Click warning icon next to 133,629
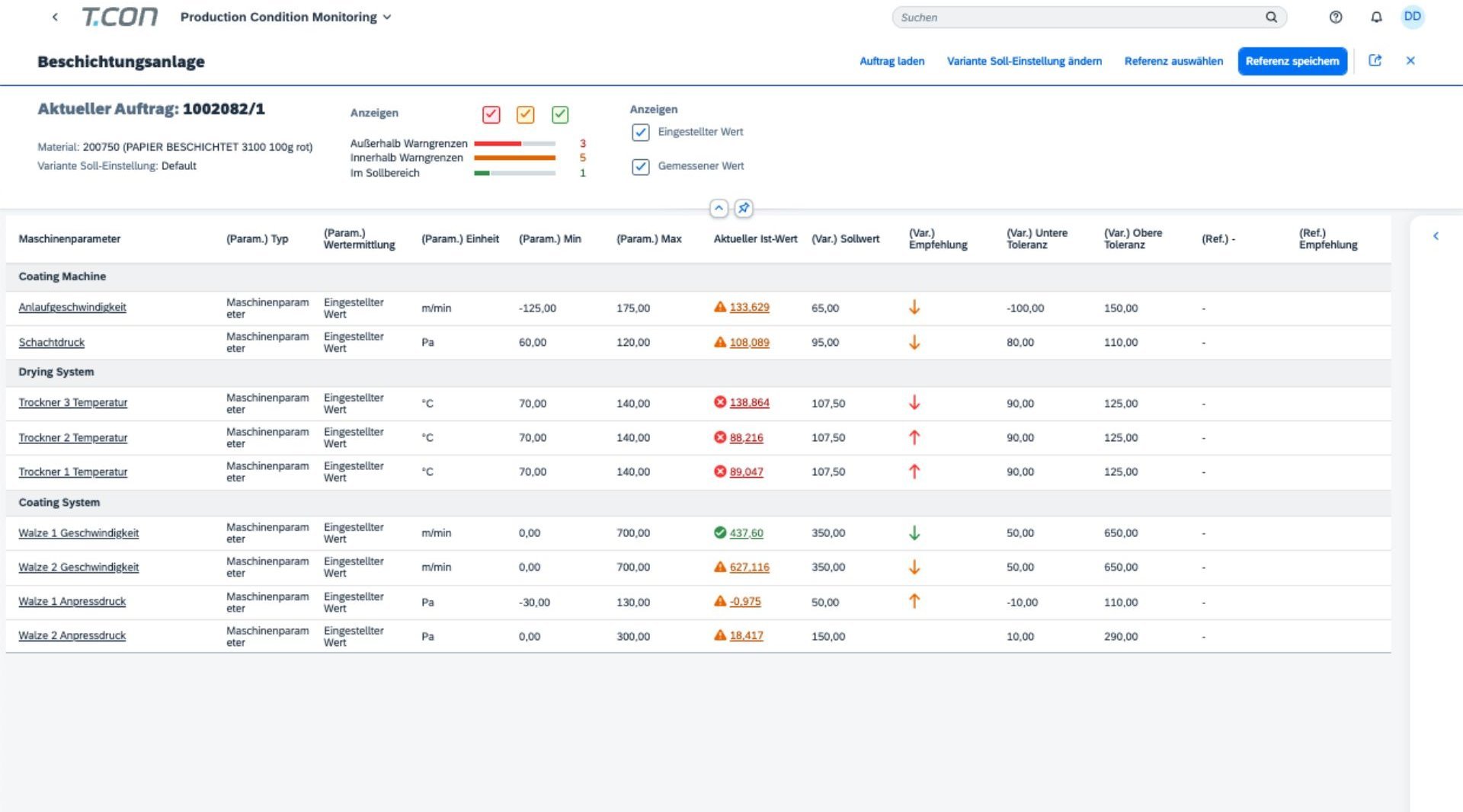Viewport: 1463px width, 812px height. pos(720,307)
